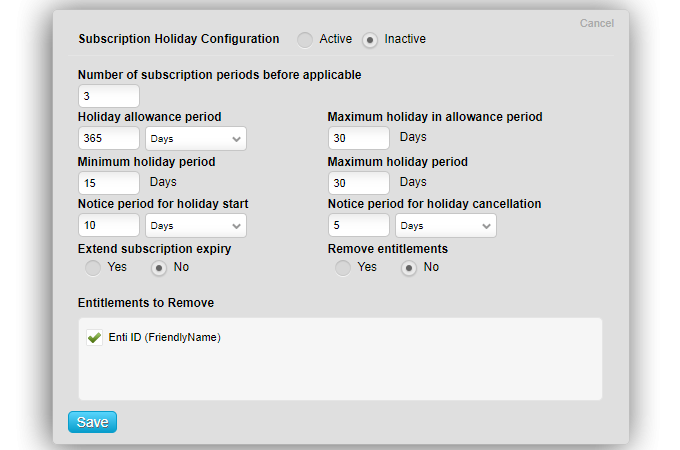Click Notice period for holiday cancellation input
Image resolution: width=680 pixels, height=450 pixels.
click(x=358, y=225)
